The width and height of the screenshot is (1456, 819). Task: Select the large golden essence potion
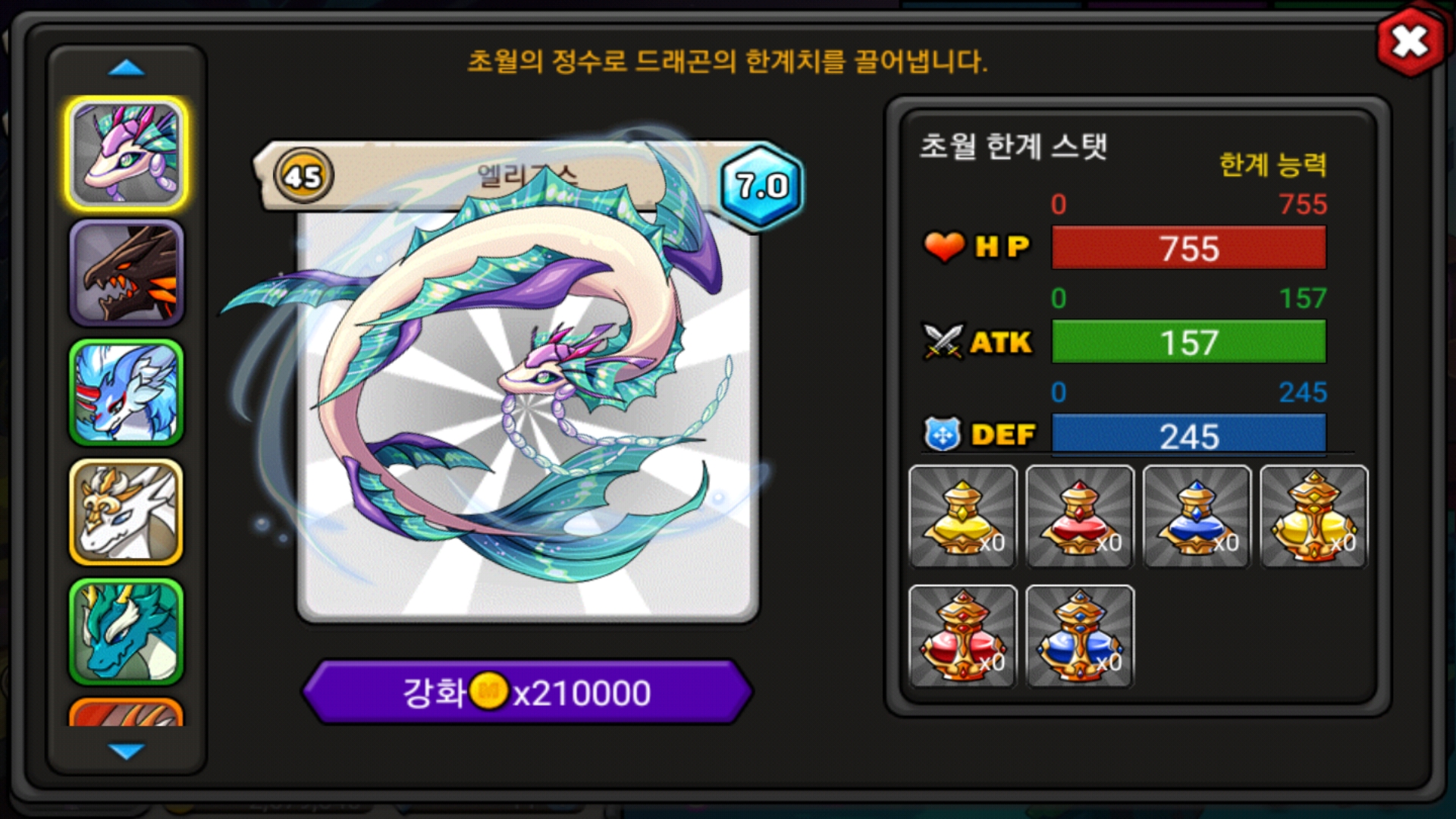pos(1314,517)
